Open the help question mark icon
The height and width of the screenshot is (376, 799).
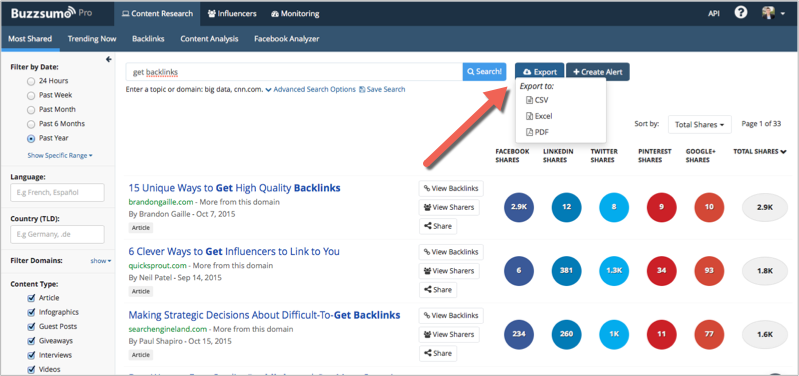point(741,13)
